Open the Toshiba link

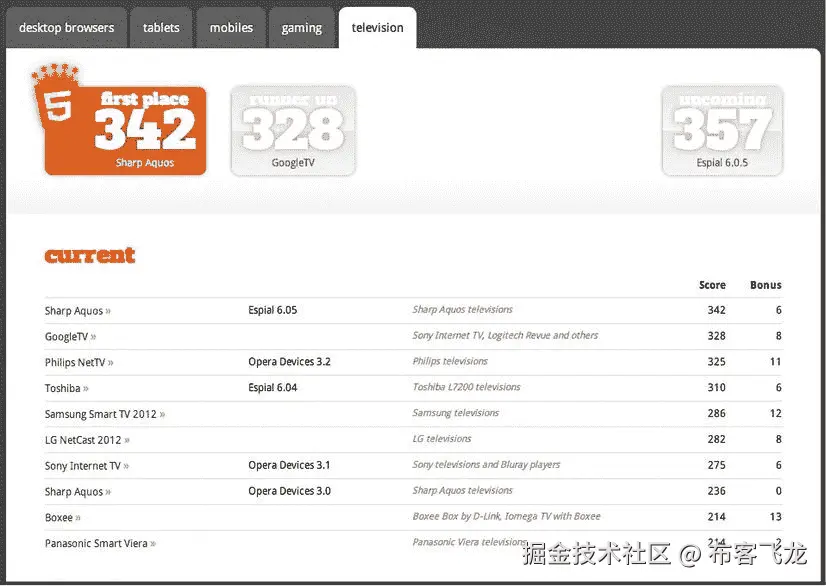point(67,388)
